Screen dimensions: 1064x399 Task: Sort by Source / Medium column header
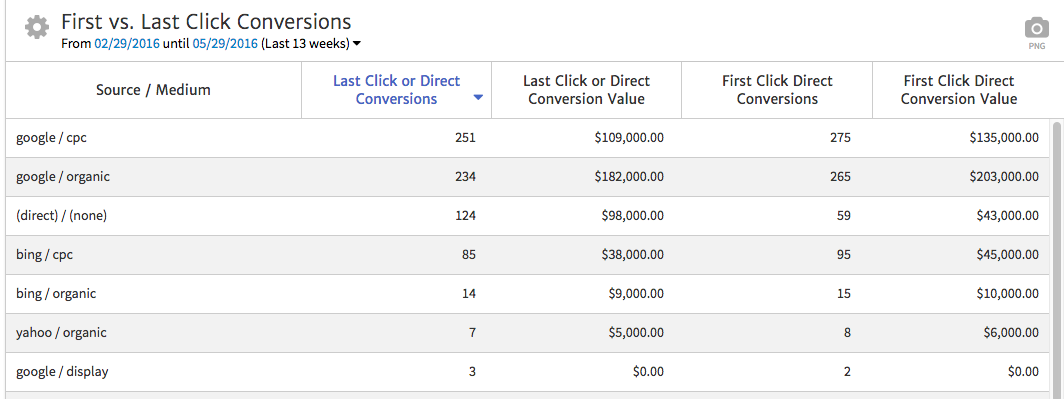click(153, 90)
